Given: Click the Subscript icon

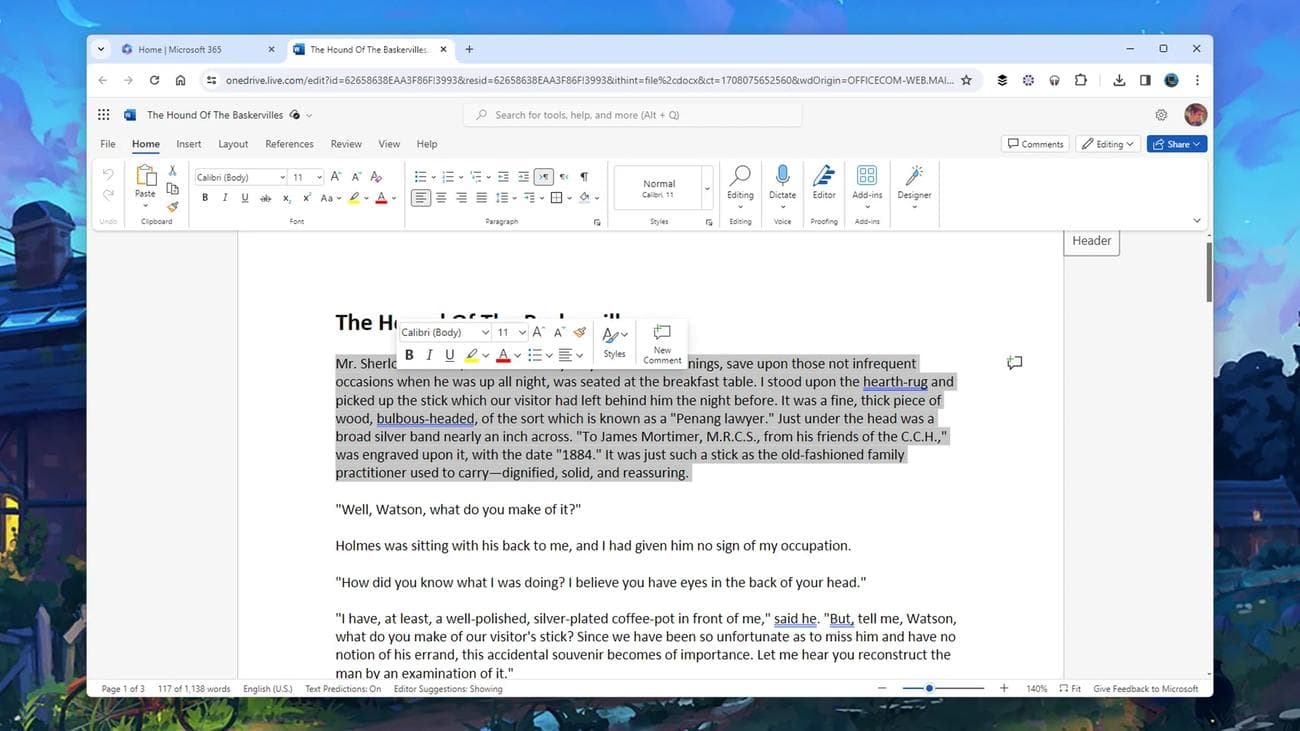Looking at the screenshot, I should click(x=287, y=197).
